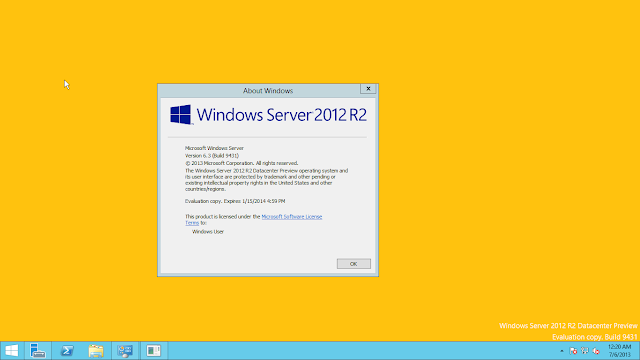The image size is (640, 360).
Task: Open Windows PowerShell from taskbar
Action: click(67, 351)
